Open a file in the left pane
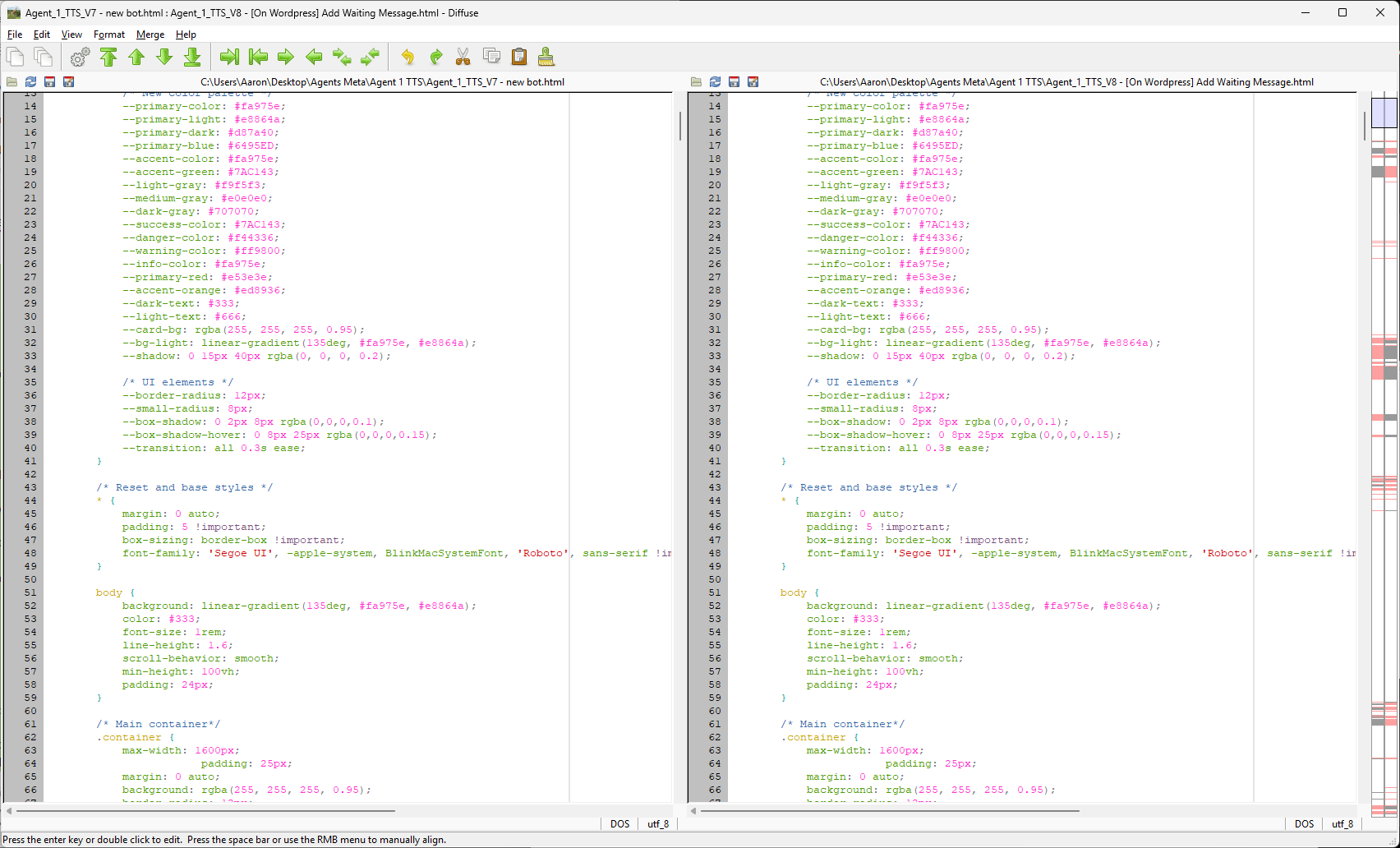Viewport: 1400px width, 848px height. pyautogui.click(x=12, y=82)
